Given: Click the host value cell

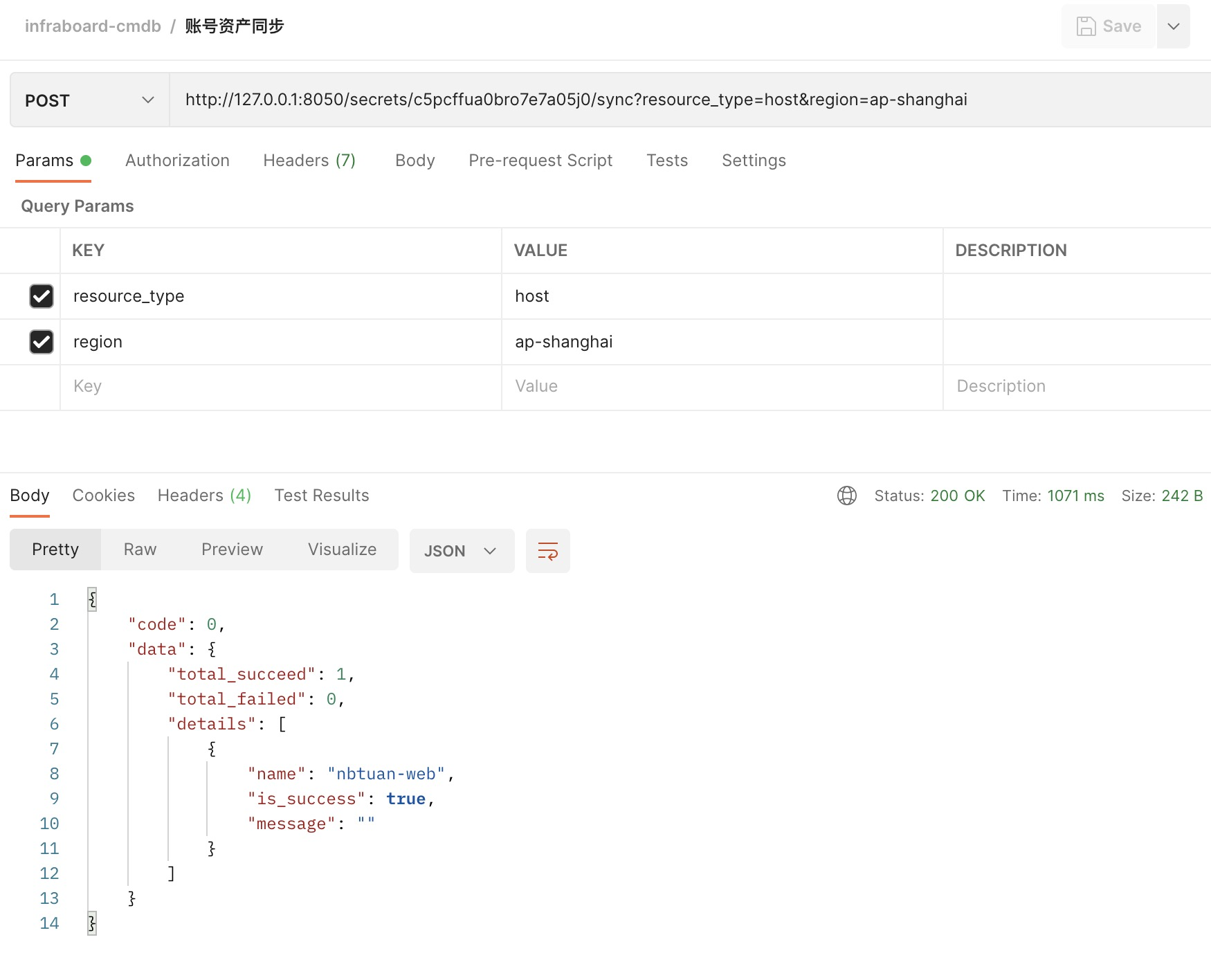Looking at the screenshot, I should pyautogui.click(x=722, y=296).
